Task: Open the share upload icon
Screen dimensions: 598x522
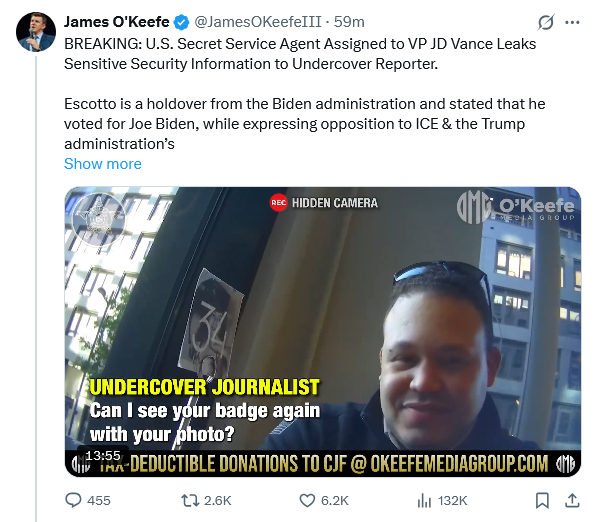Action: 572,500
